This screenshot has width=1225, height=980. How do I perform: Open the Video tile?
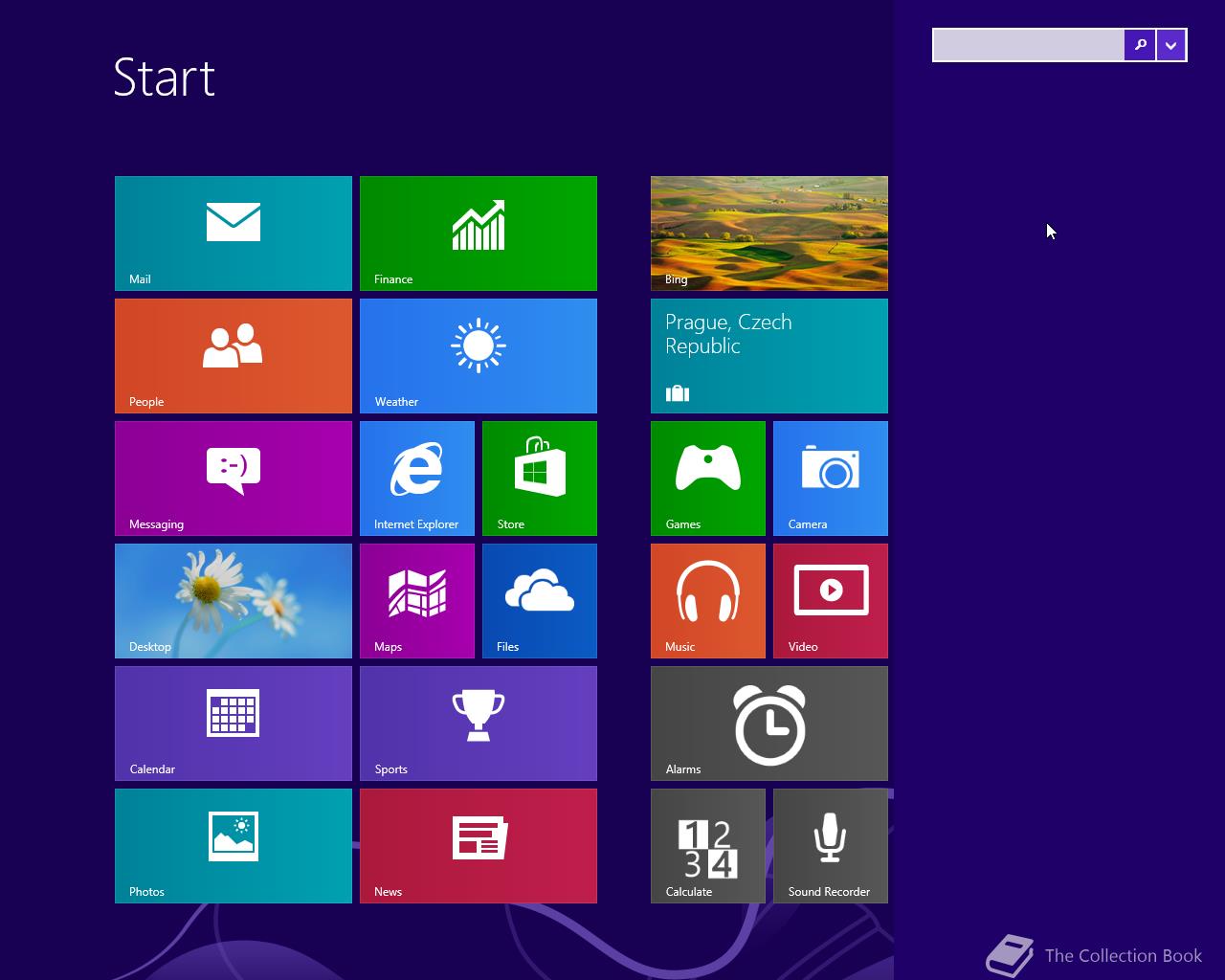point(831,601)
